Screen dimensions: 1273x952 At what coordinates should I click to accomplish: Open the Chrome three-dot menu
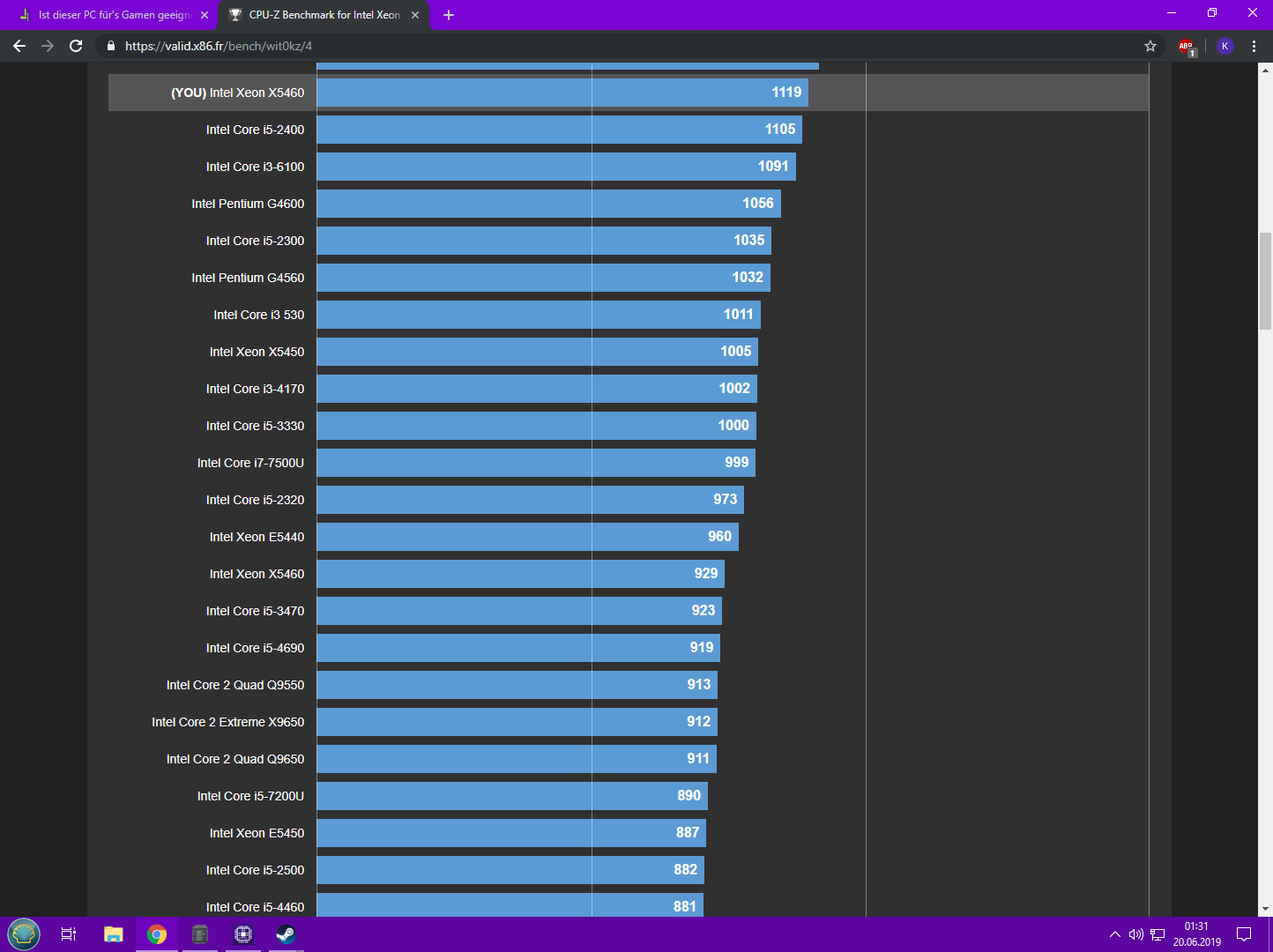[1254, 46]
